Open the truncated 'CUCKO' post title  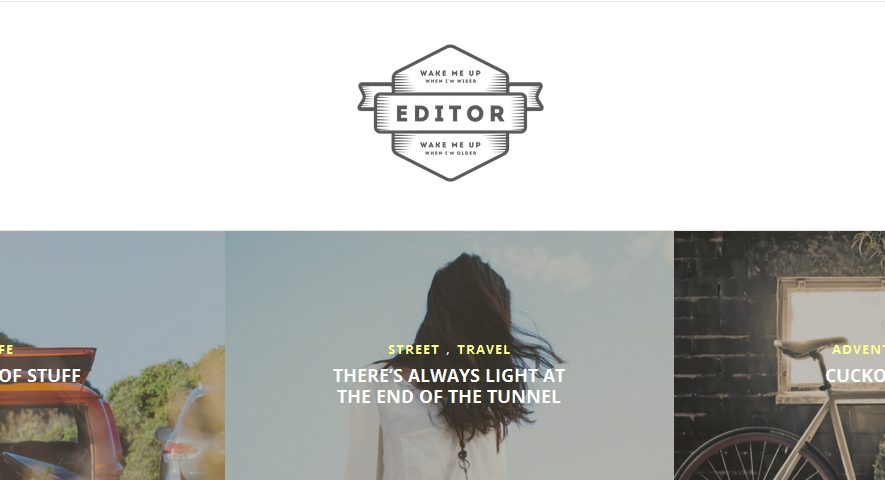tap(855, 376)
